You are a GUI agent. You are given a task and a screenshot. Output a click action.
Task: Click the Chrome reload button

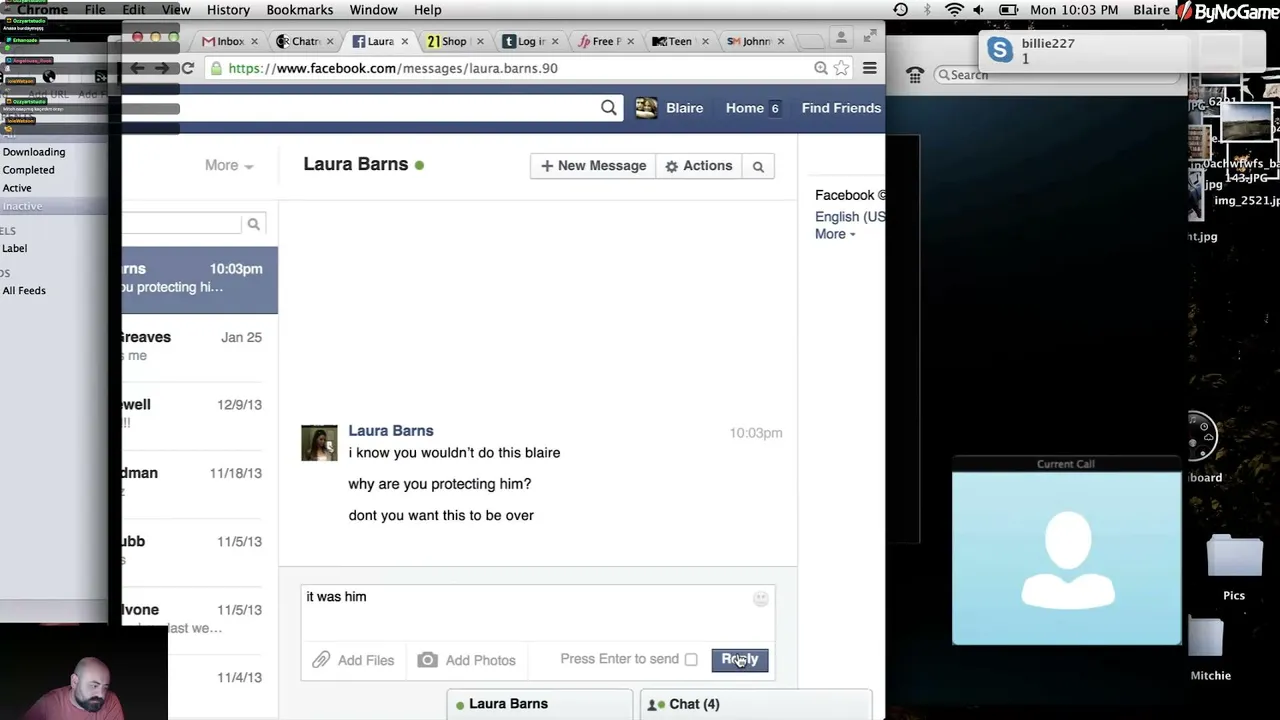(187, 68)
